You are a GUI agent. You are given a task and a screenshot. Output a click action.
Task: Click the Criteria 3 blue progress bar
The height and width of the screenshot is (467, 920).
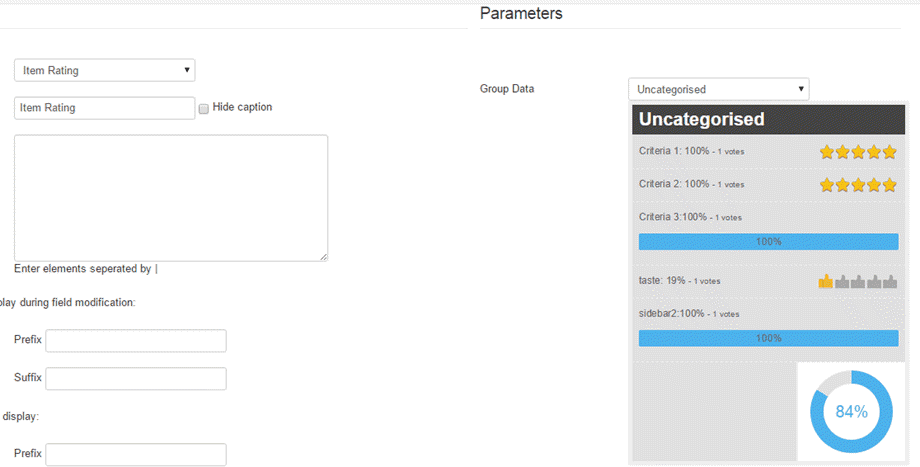[768, 241]
